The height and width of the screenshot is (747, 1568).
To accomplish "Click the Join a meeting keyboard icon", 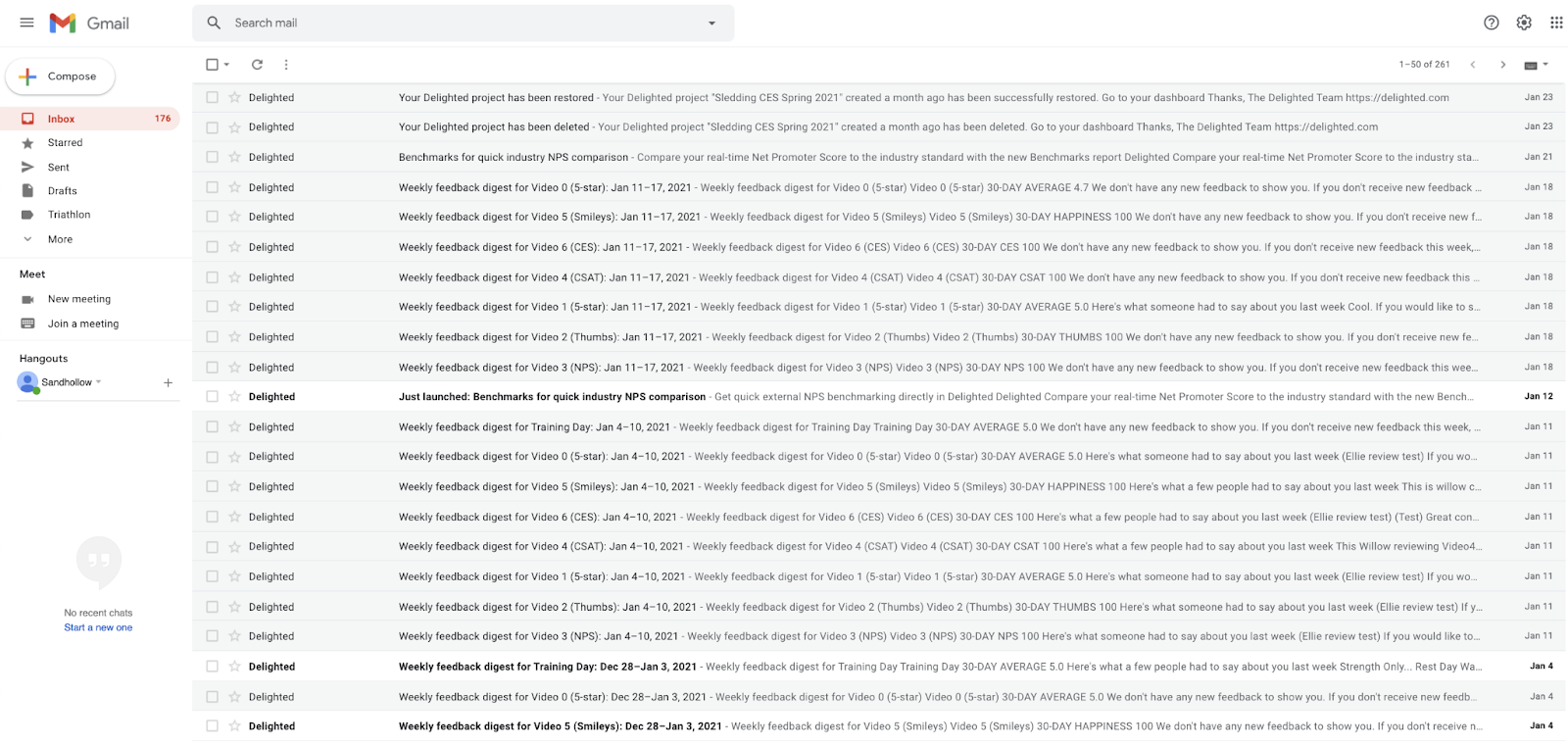I will pyautogui.click(x=27, y=324).
